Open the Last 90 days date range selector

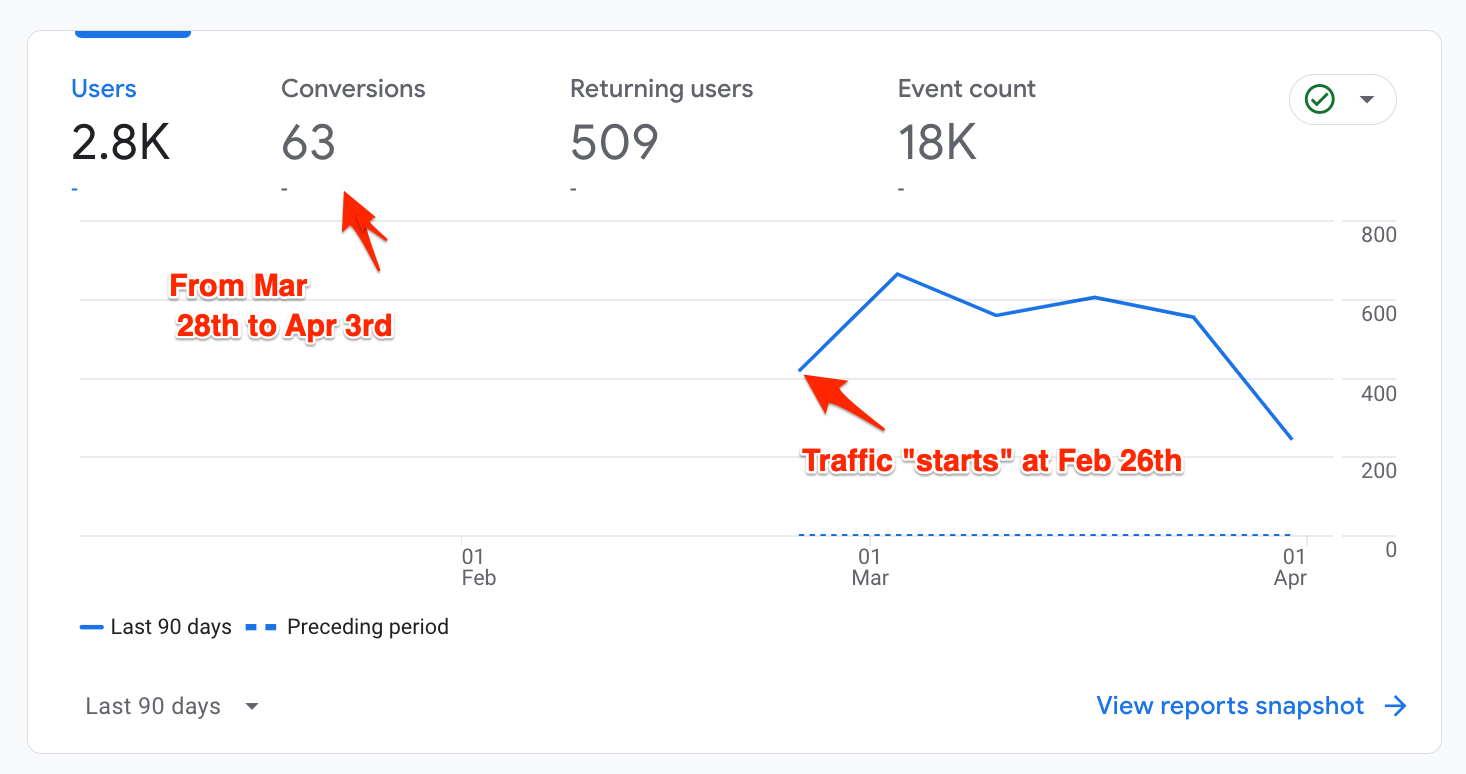[x=153, y=706]
